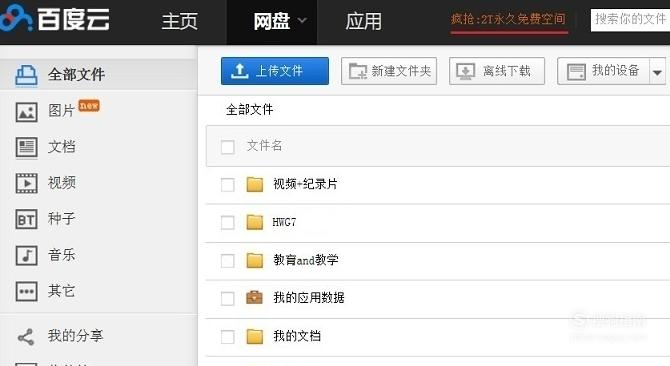Click the 离线下载 button
Viewport: 670px width, 366px height.
click(x=497, y=71)
